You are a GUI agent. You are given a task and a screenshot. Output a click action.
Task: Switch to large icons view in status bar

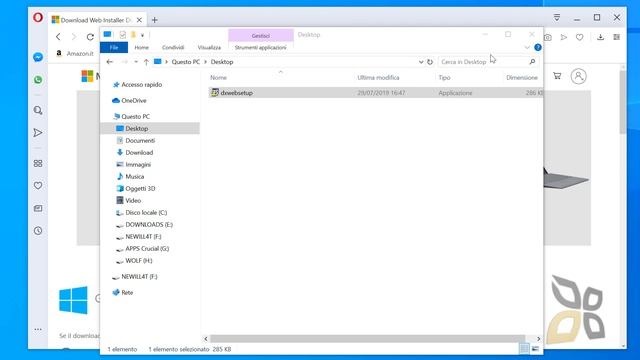point(535,349)
